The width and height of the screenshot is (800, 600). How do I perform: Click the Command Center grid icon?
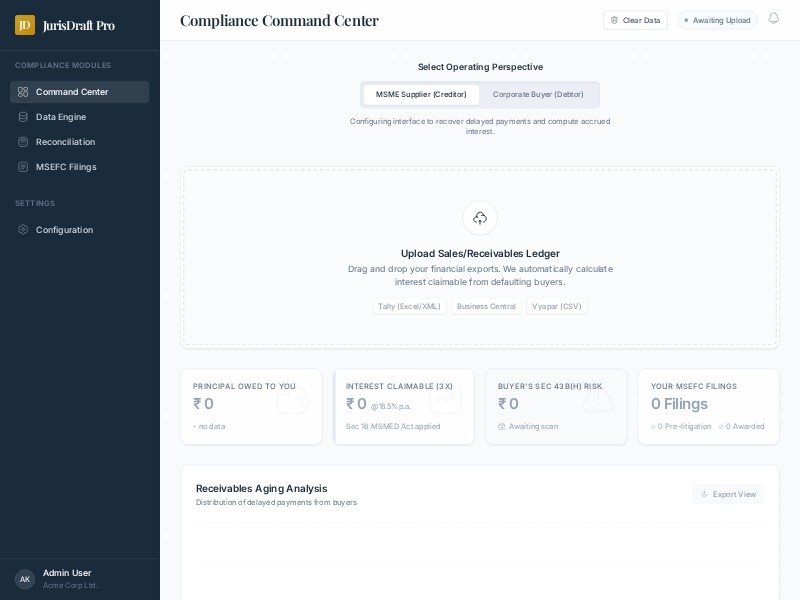pyautogui.click(x=23, y=92)
